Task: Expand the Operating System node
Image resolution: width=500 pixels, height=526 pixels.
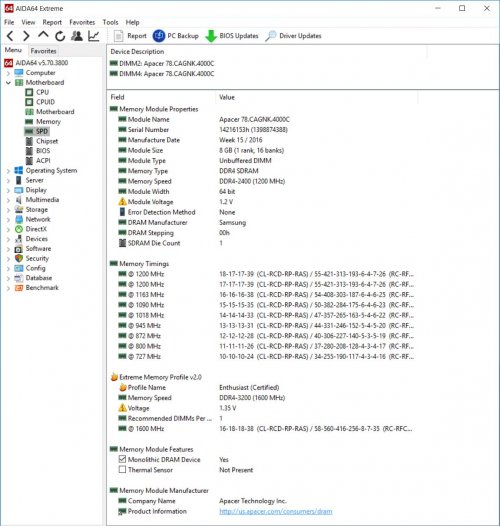Action: [8, 171]
